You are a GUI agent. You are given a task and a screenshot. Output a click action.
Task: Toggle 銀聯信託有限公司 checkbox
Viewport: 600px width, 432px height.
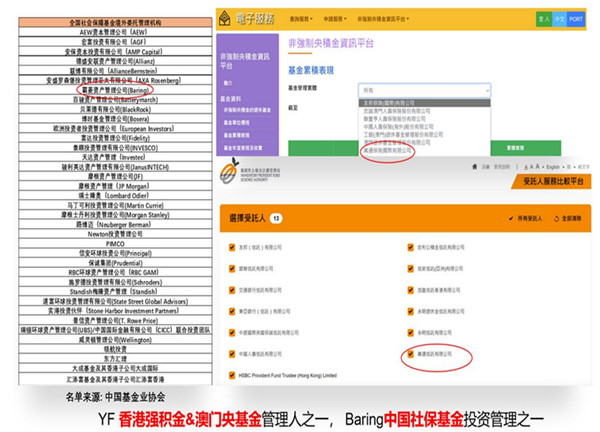click(232, 269)
